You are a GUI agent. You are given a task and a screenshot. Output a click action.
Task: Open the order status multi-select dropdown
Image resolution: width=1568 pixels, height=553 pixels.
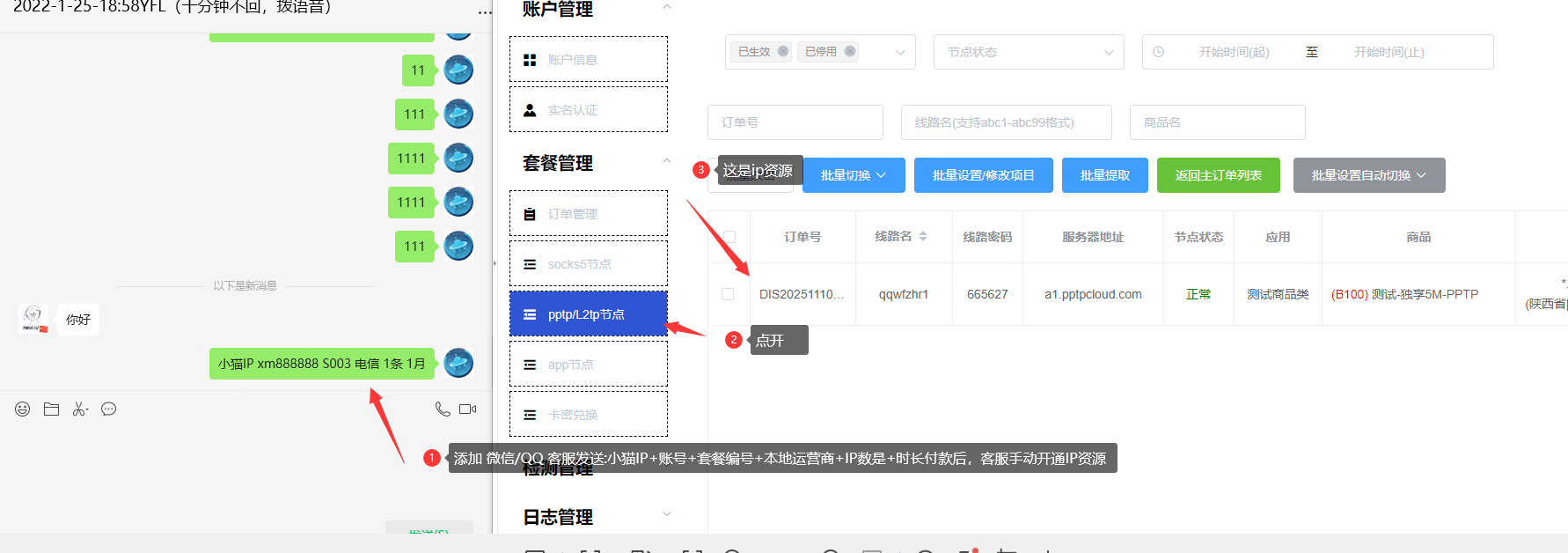click(x=820, y=52)
